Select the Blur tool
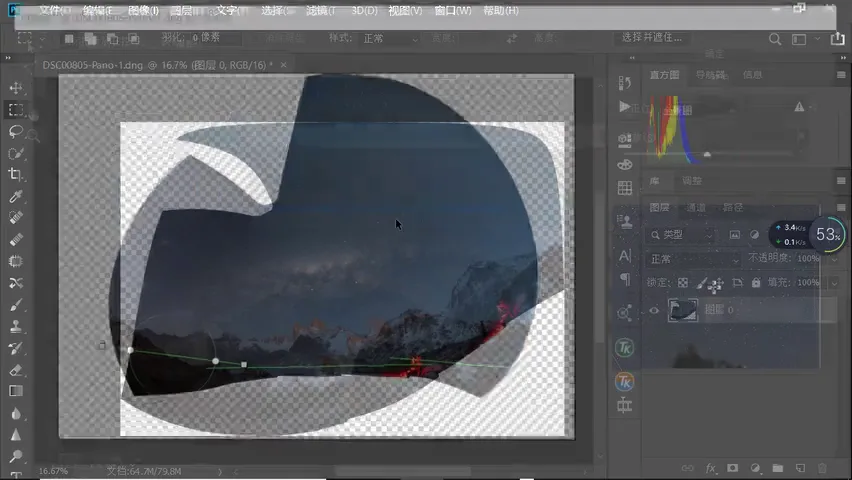 15,413
